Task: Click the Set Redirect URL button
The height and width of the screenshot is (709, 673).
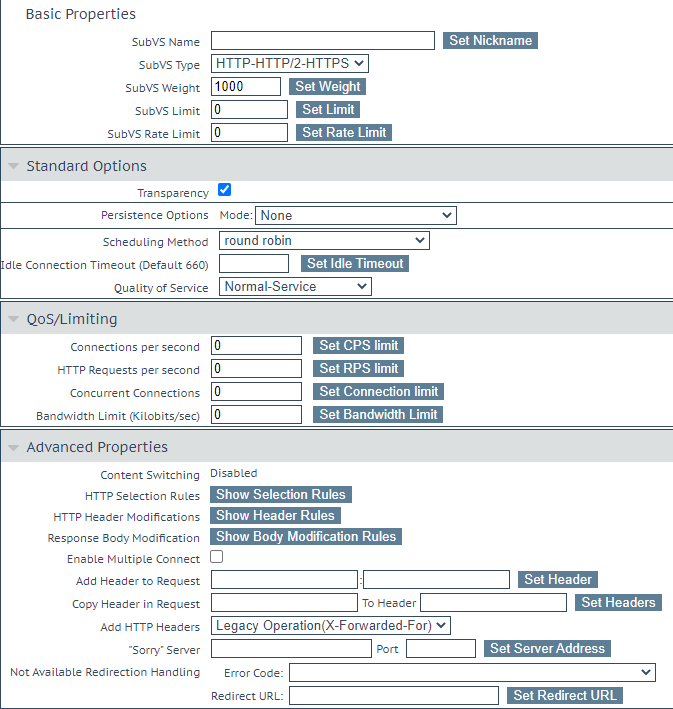Action: point(564,695)
